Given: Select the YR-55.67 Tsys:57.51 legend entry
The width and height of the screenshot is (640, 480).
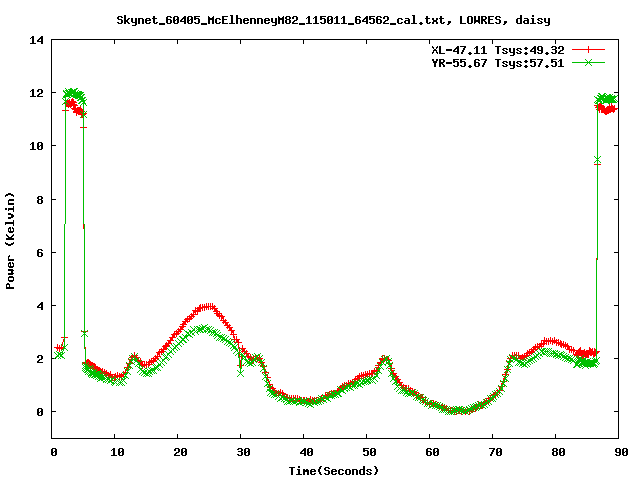Looking at the screenshot, I should click(498, 63).
